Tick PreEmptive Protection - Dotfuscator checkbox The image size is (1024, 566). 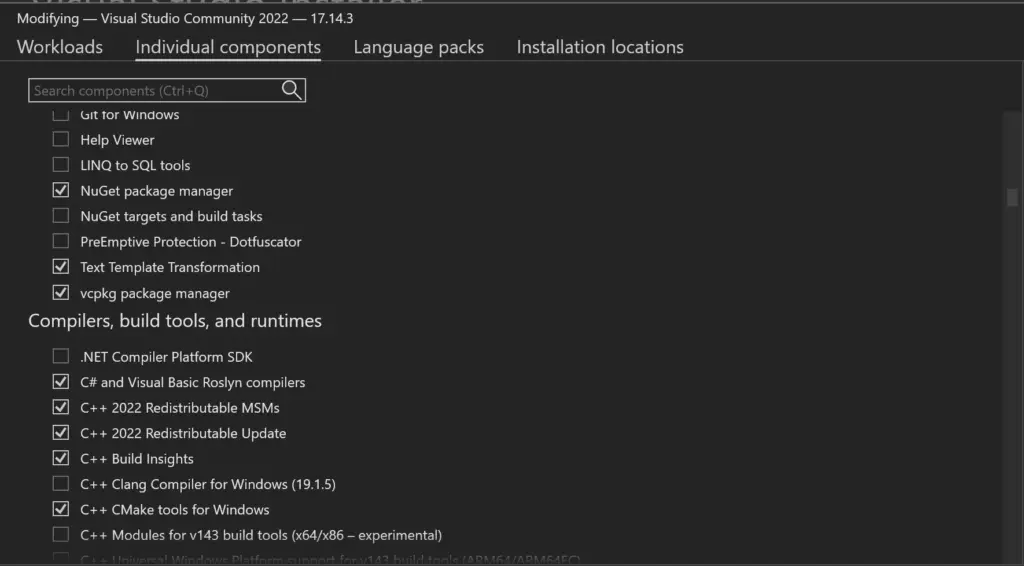pos(61,242)
